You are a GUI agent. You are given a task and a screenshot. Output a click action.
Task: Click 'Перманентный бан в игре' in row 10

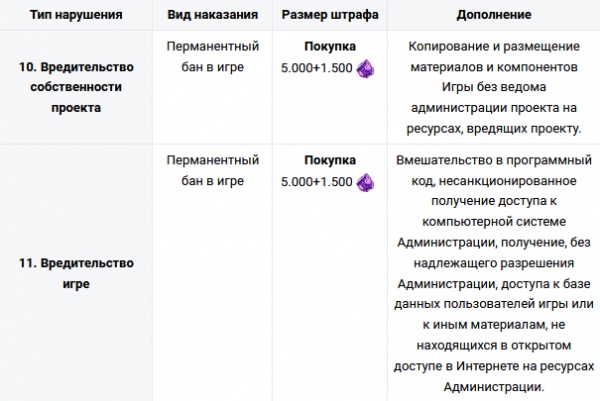213,57
